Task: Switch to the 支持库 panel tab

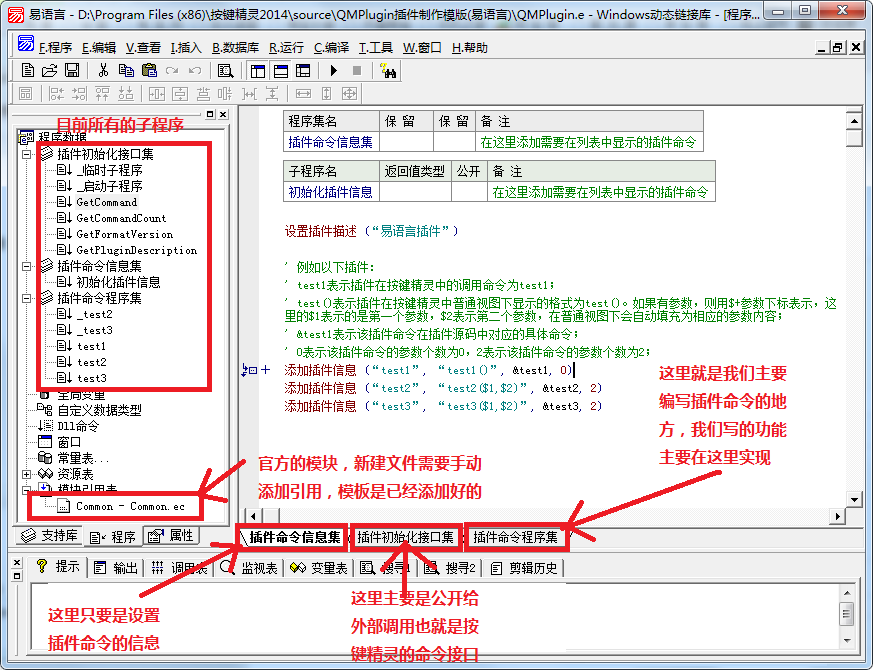Action: [49, 537]
